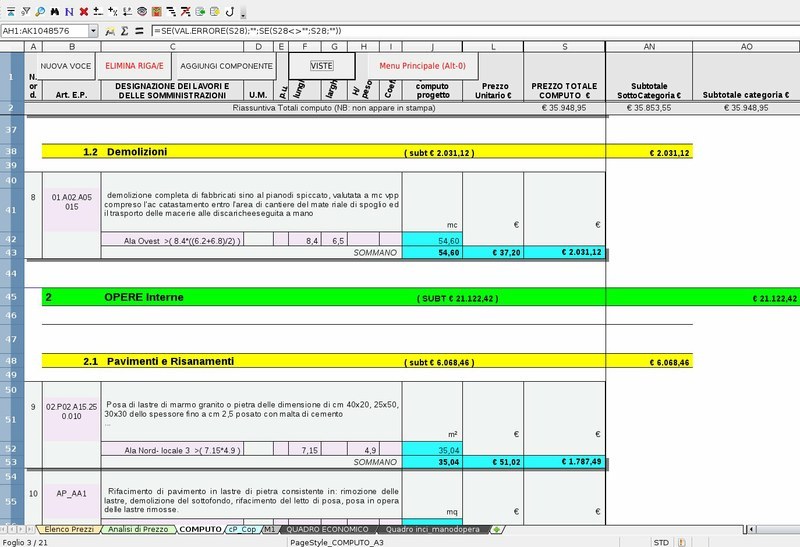Open the Name Box dropdown arrow
Viewport: 800px width, 547px height.
(94, 31)
